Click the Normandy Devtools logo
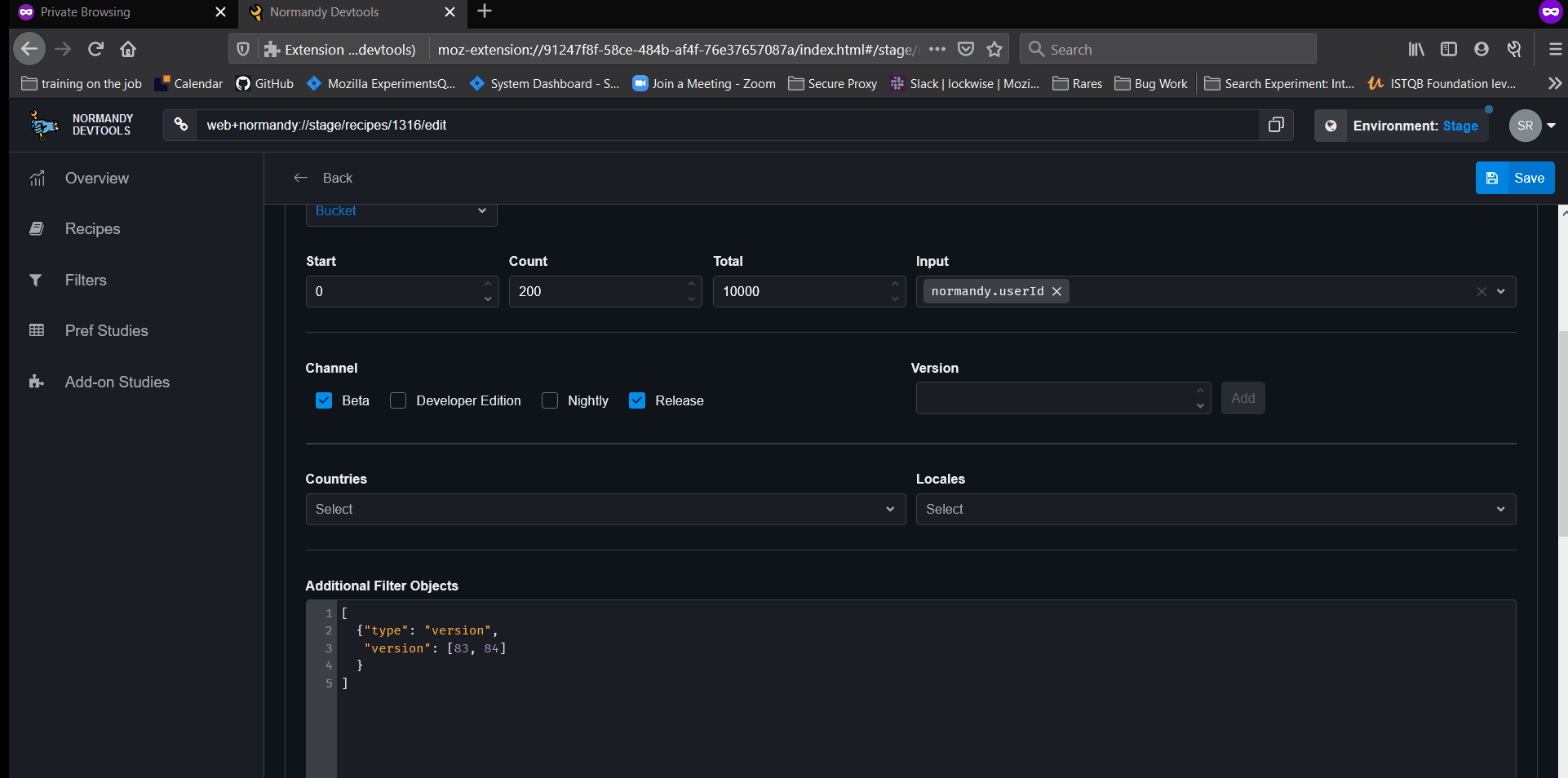This screenshot has width=1568, height=778. point(82,125)
